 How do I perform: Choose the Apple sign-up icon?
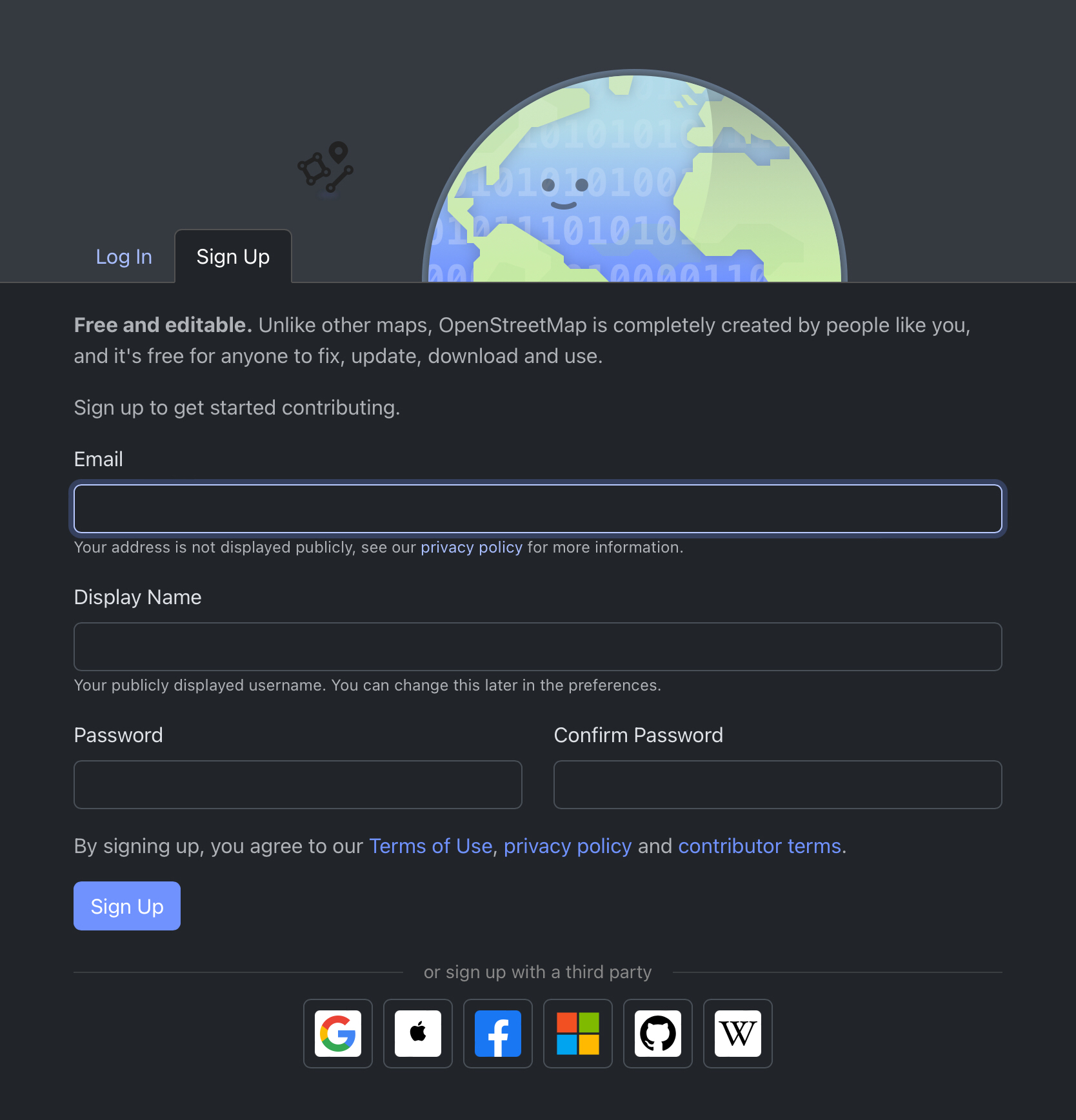tap(418, 1034)
